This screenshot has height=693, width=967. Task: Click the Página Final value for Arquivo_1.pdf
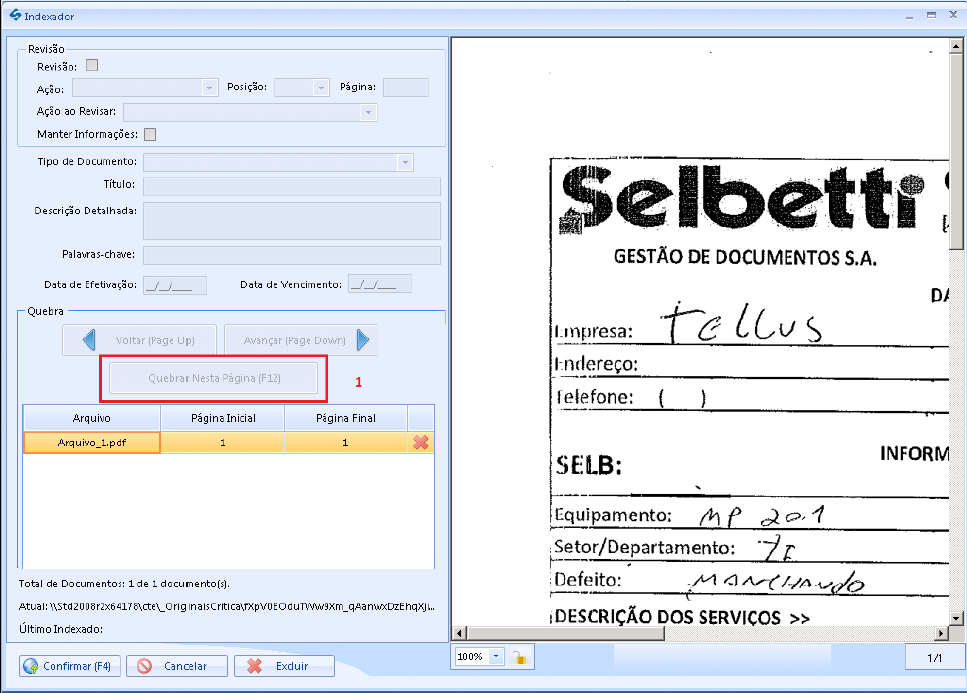345,443
